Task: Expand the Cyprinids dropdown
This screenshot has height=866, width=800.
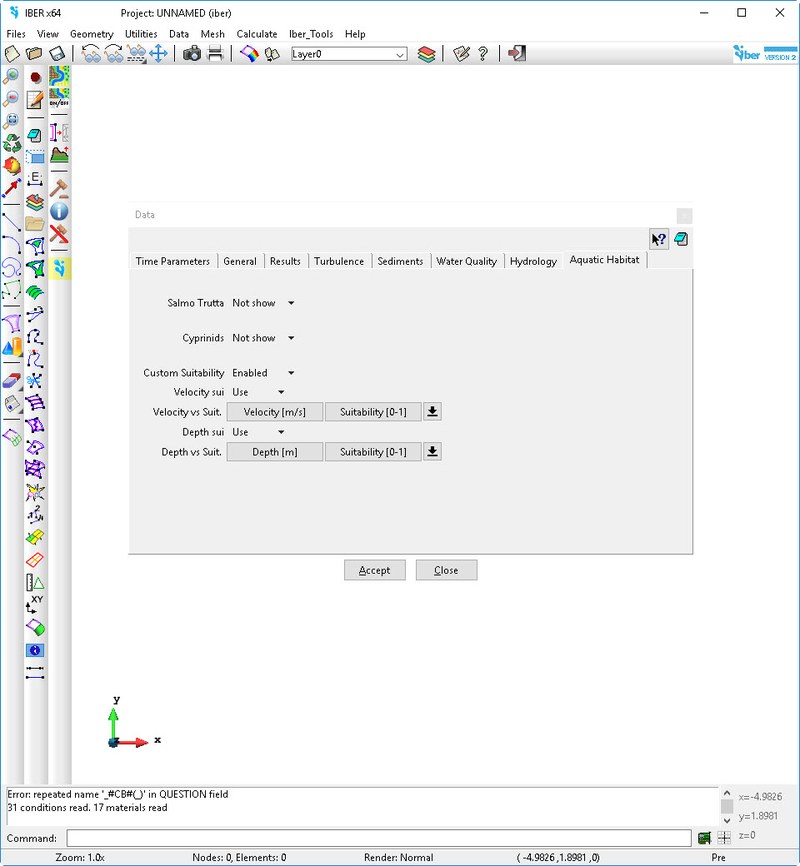Action: click(263, 338)
